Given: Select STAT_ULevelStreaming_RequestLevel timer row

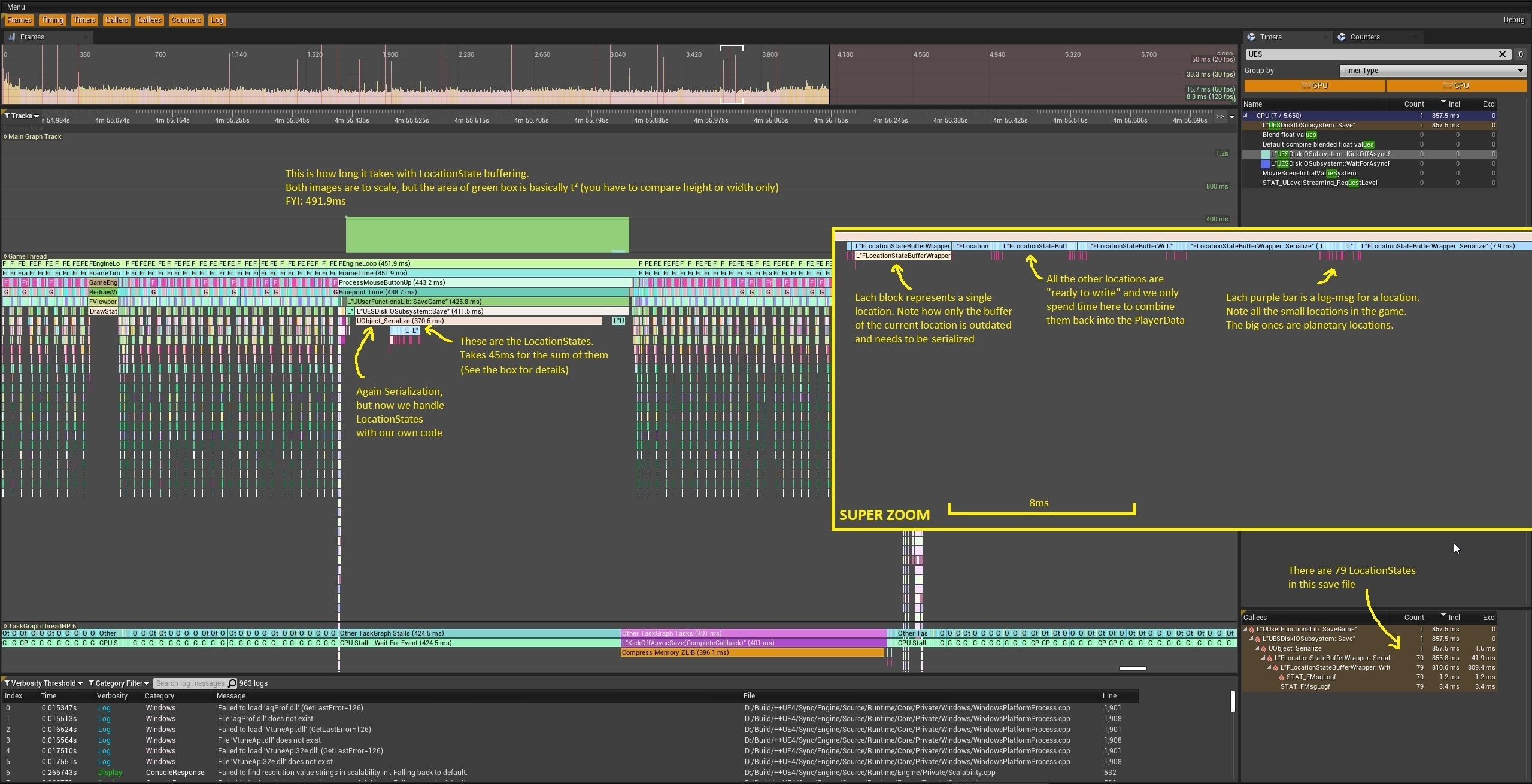Looking at the screenshot, I should click(x=1370, y=183).
